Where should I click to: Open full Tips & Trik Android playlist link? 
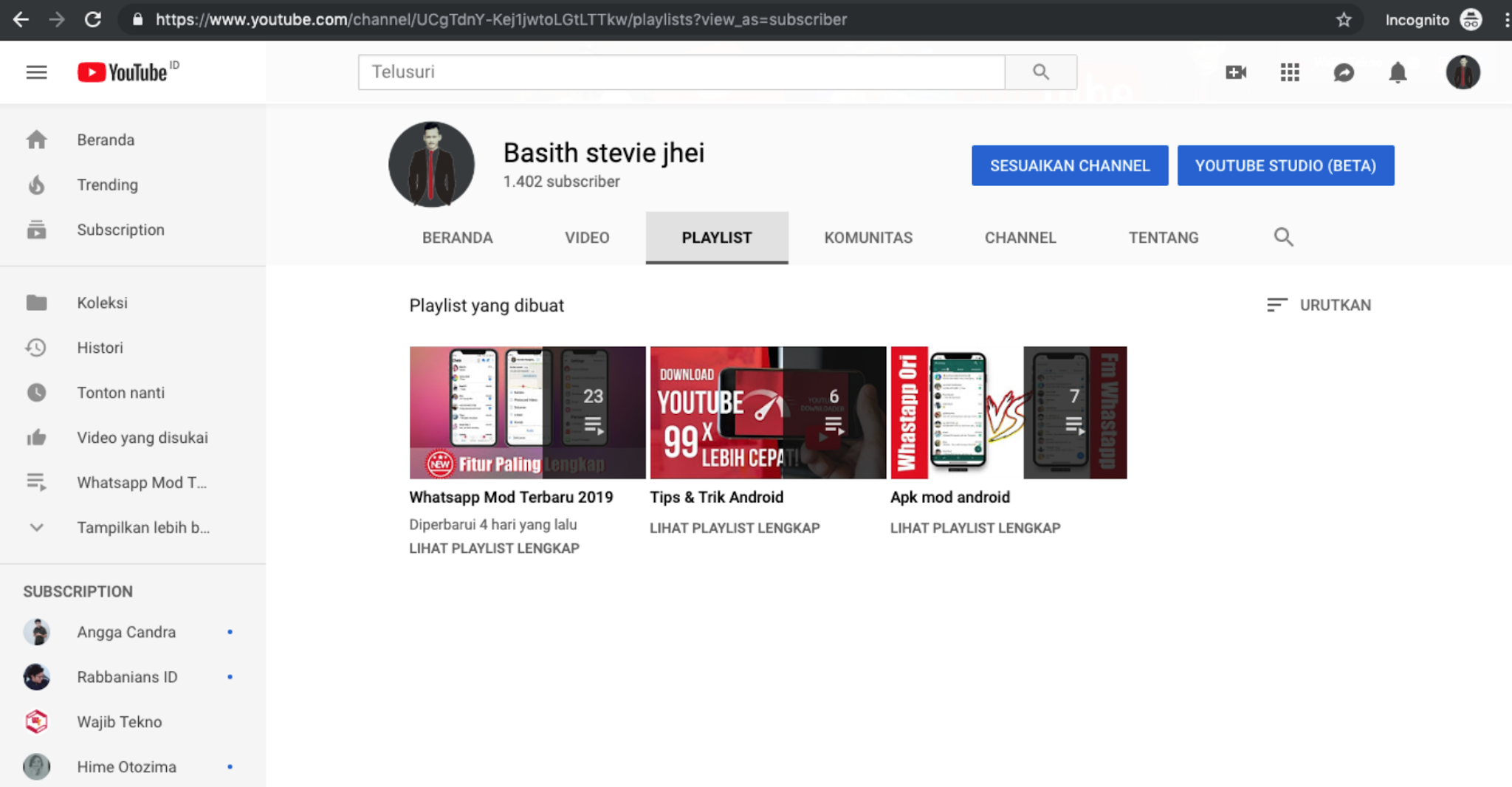coord(735,528)
